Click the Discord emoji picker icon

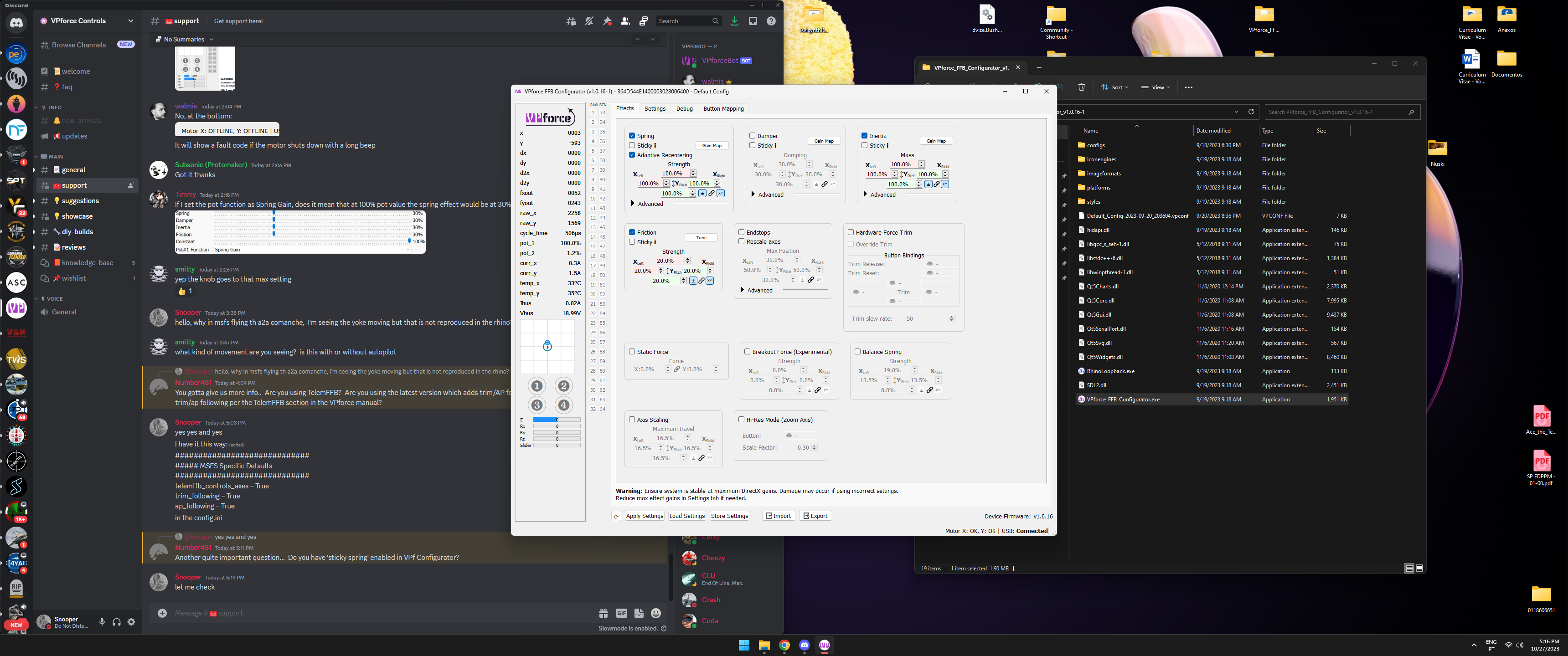[655, 613]
